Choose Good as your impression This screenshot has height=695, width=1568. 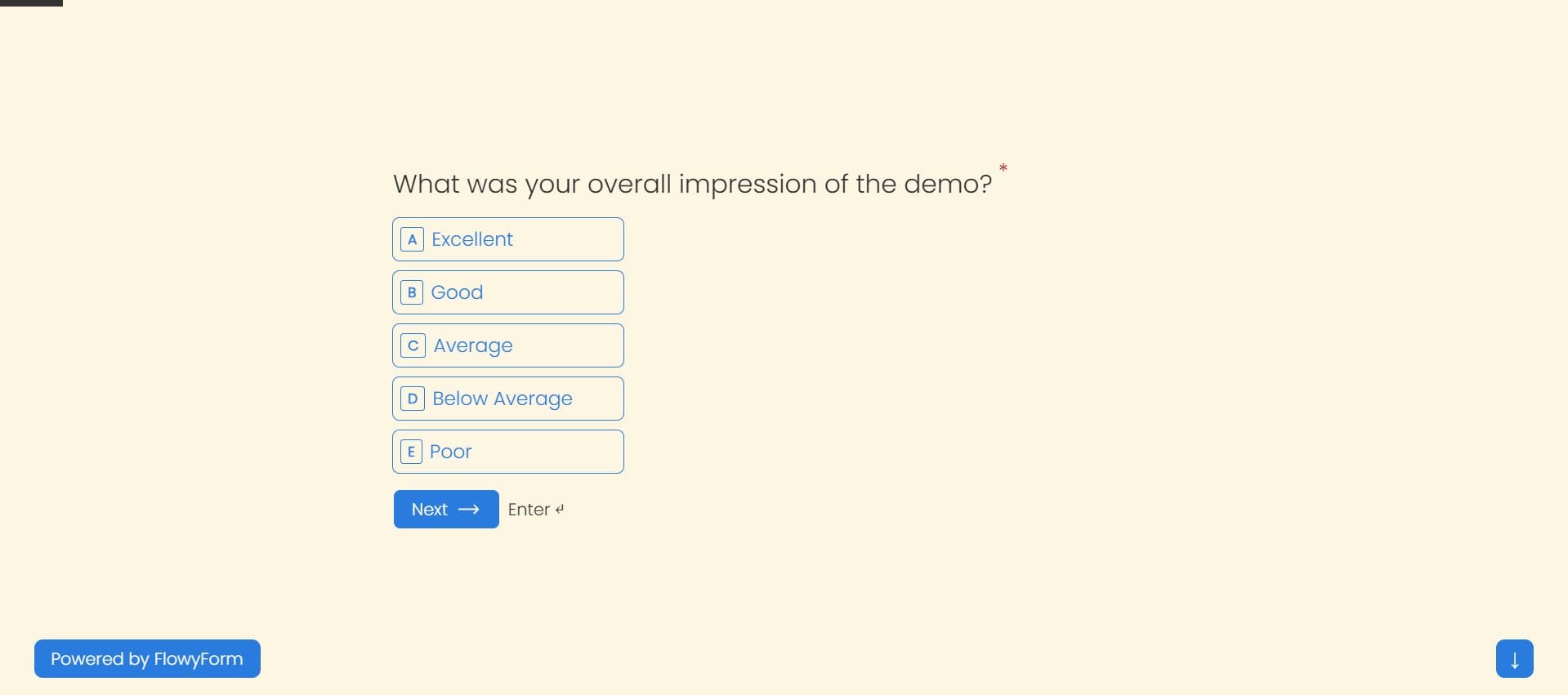508,292
